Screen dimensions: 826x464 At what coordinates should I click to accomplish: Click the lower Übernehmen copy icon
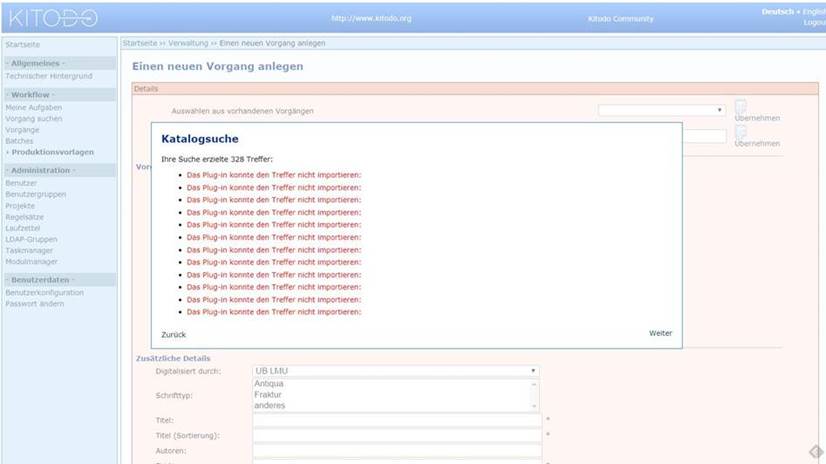(741, 132)
